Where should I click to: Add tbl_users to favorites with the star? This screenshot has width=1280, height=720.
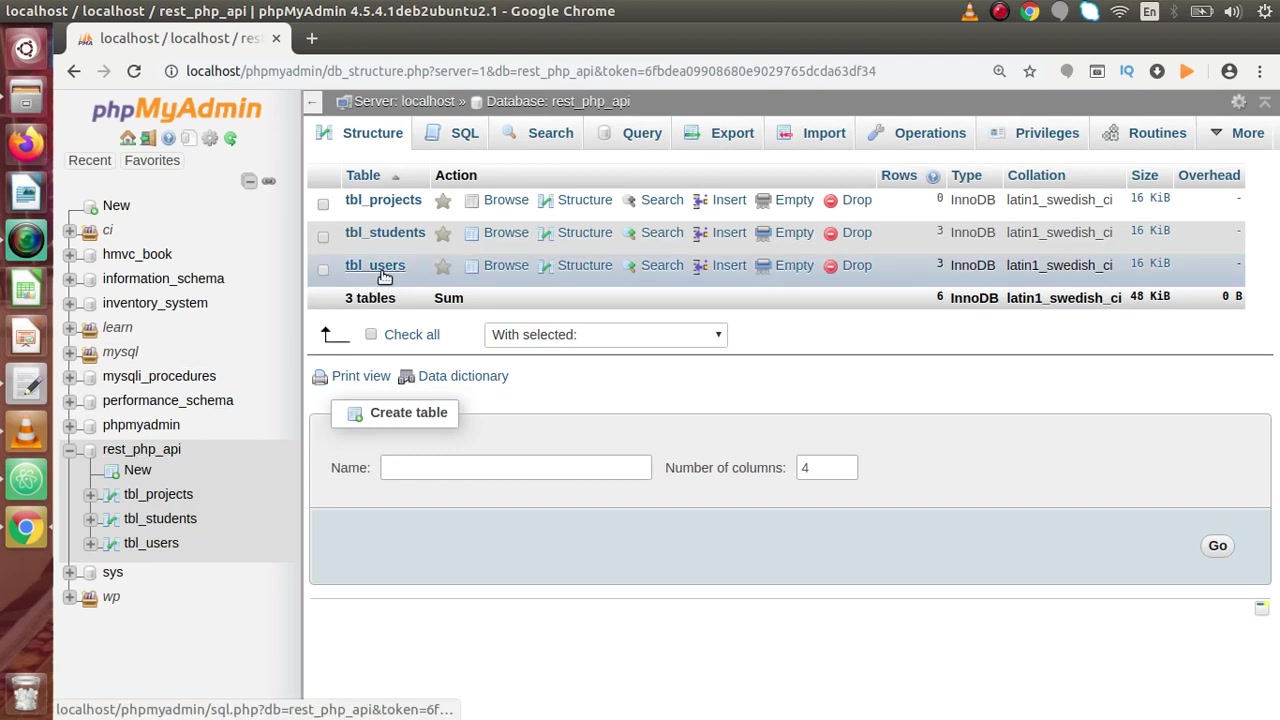[x=443, y=266]
